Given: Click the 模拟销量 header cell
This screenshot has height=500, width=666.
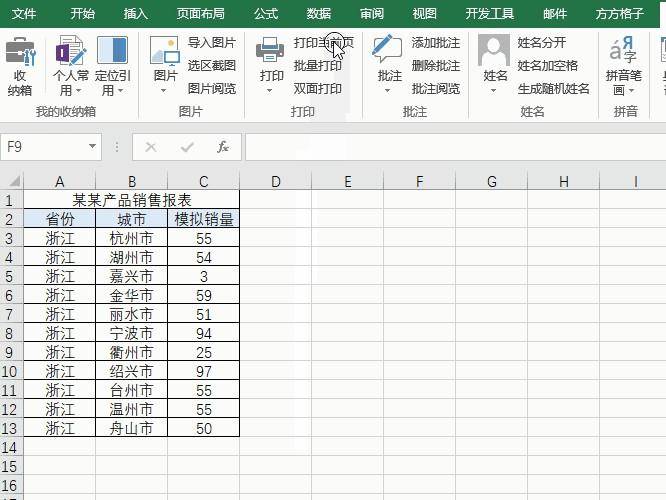Looking at the screenshot, I should tap(203, 219).
